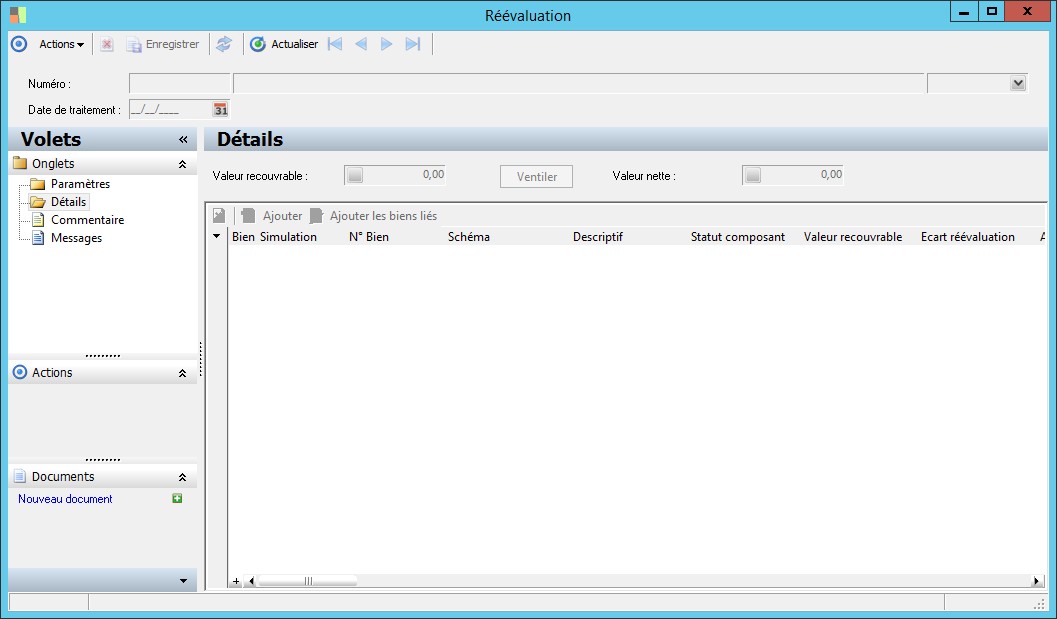
Task: Click the Numéro short input field
Action: tap(179, 84)
